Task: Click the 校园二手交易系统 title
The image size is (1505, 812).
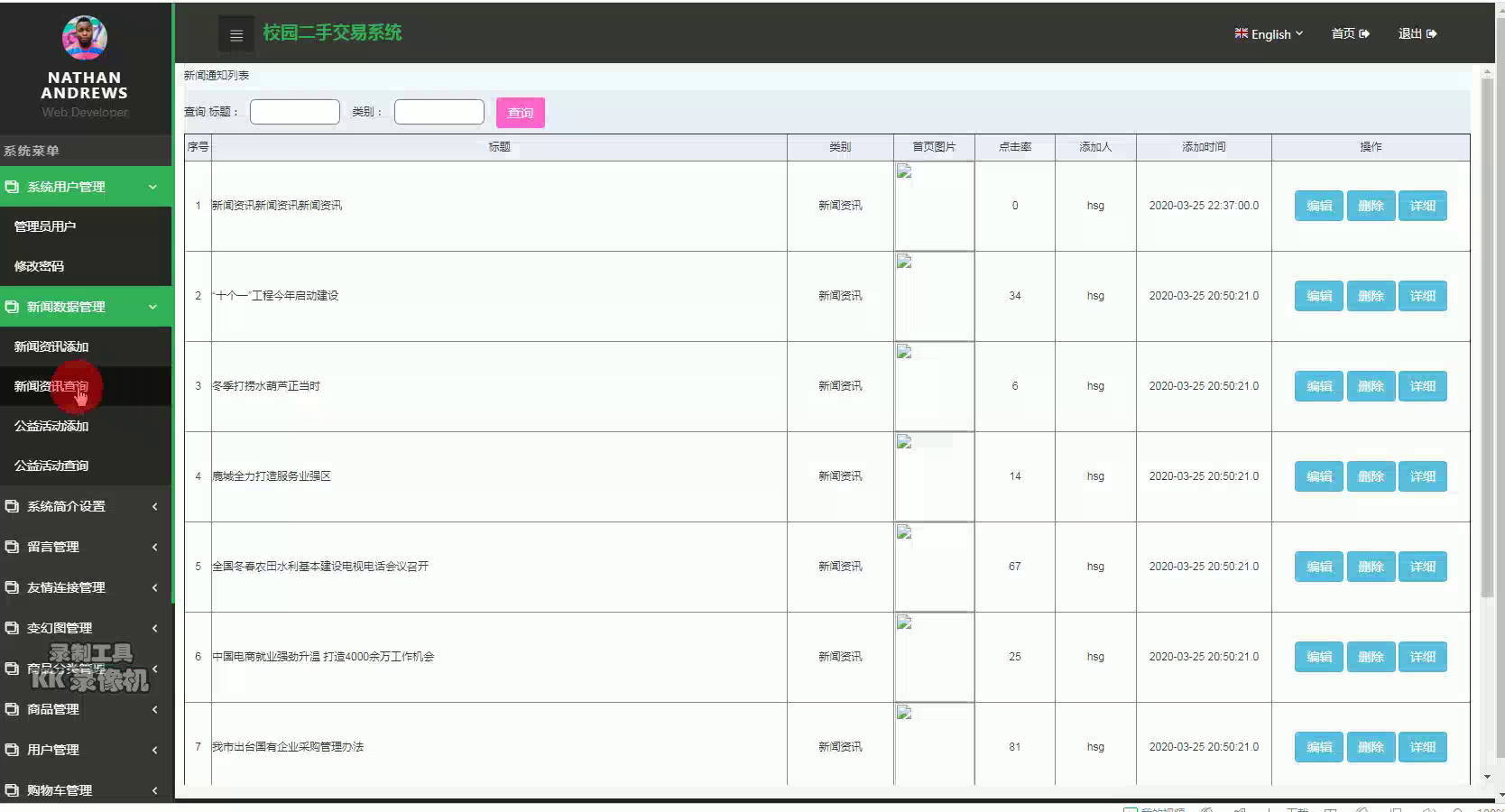Action: (x=332, y=32)
